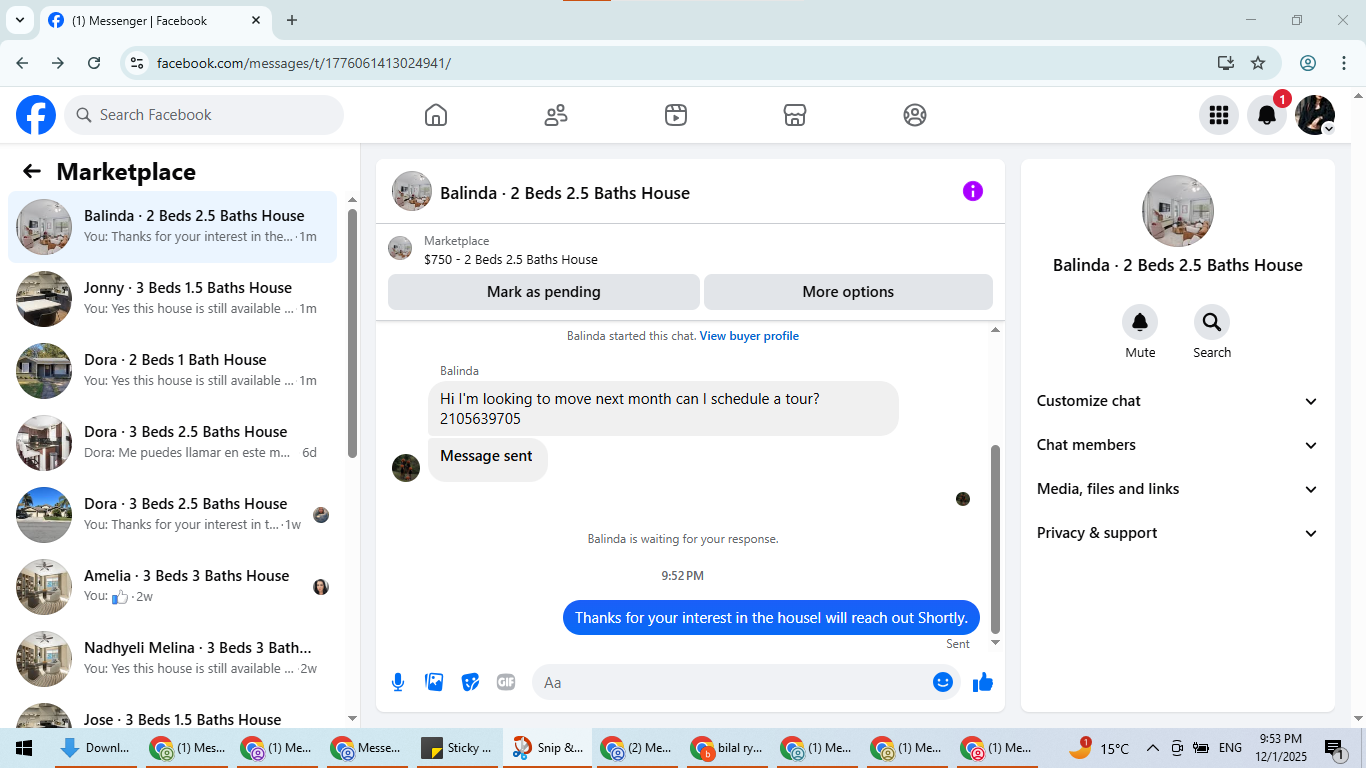Open the Groups icon in top navigation
Viewport: 1366px width, 768px height.
[x=915, y=115]
